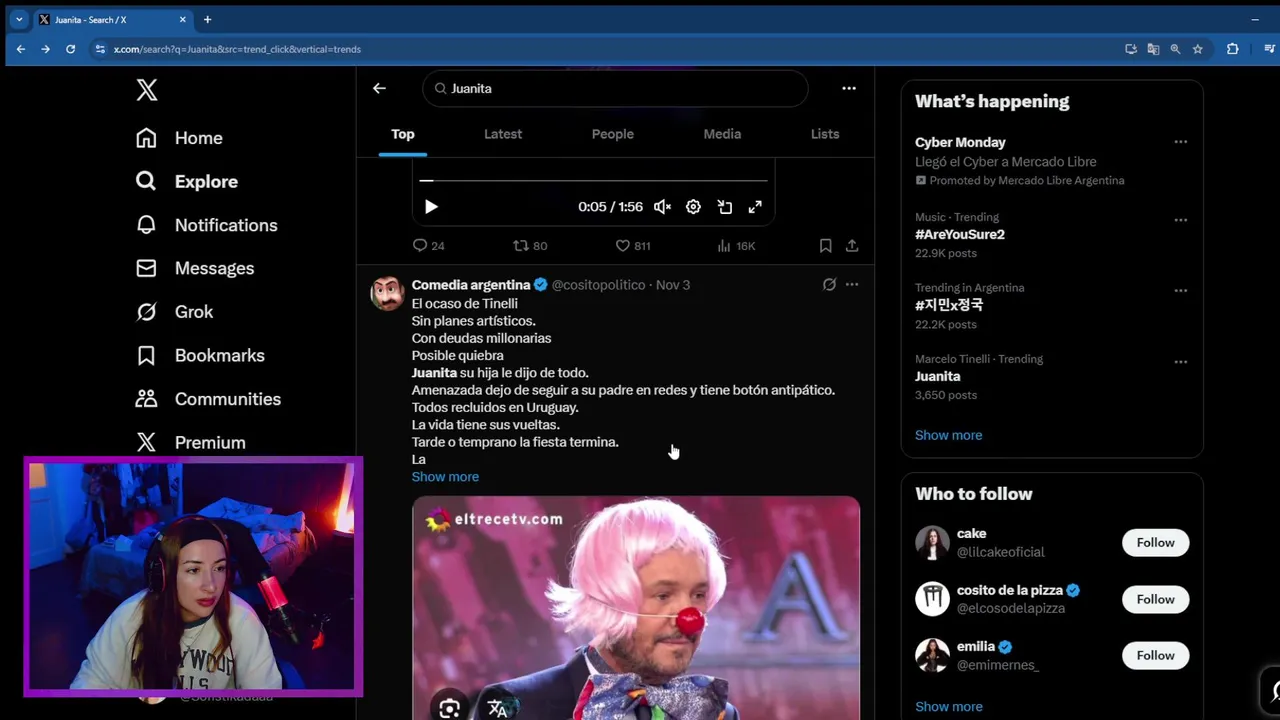The width and height of the screenshot is (1280, 720).
Task: Open the Tinelli clown wig image
Action: pyautogui.click(x=636, y=608)
